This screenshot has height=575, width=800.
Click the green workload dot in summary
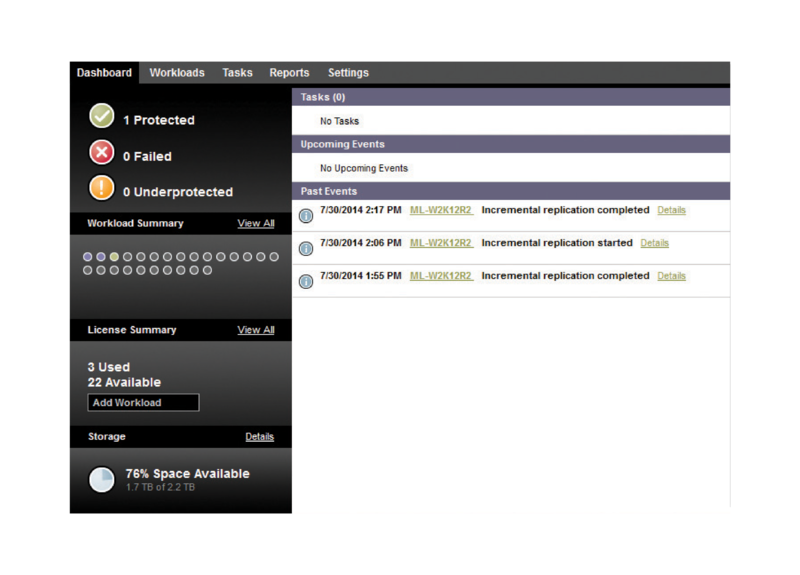(x=114, y=257)
